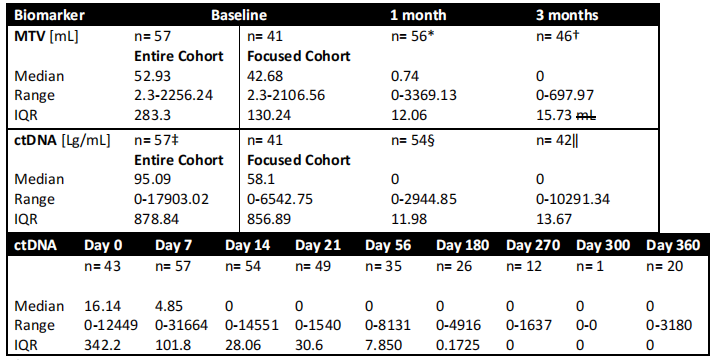Click the 1 month column header
Screen dimensions: 712x360
[418, 15]
